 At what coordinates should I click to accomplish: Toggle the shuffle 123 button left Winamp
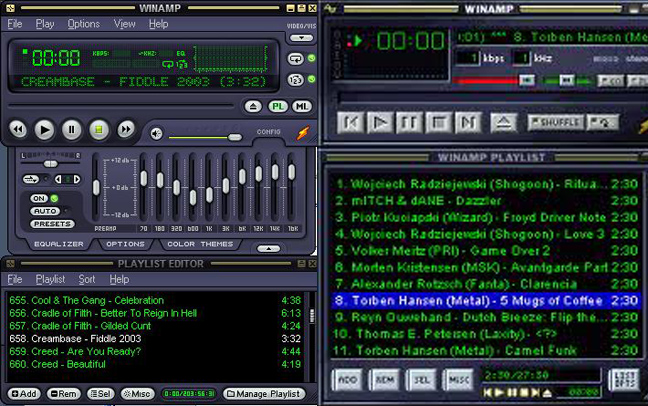295,79
